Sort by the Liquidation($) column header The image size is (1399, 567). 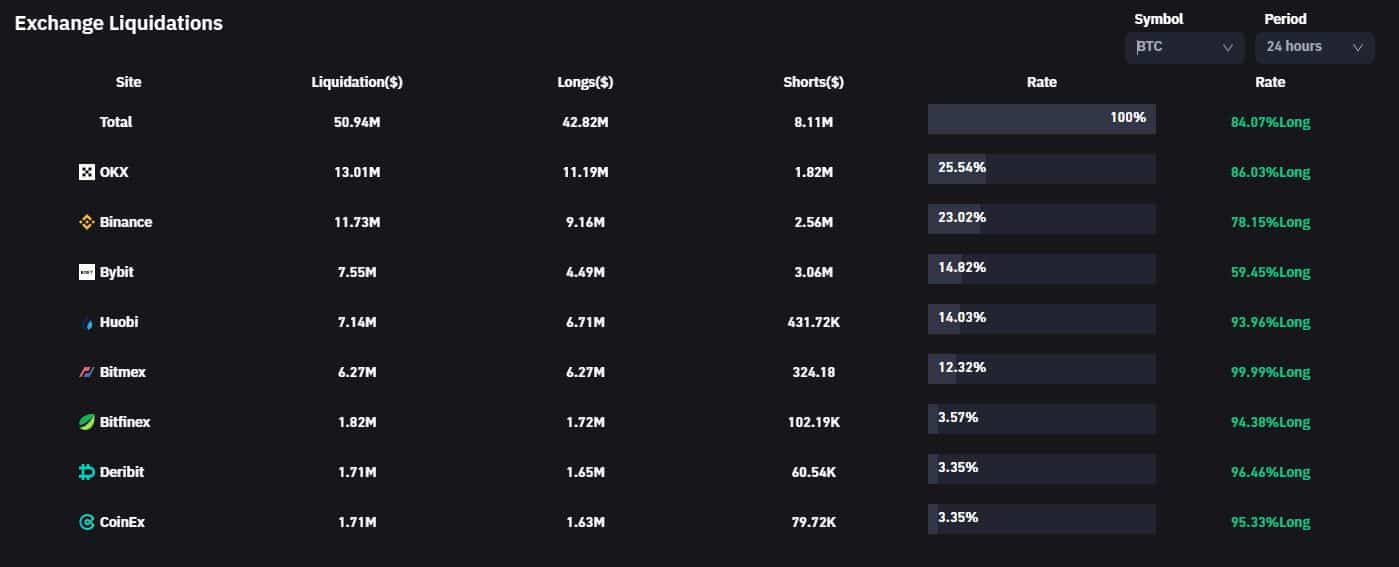[x=357, y=82]
